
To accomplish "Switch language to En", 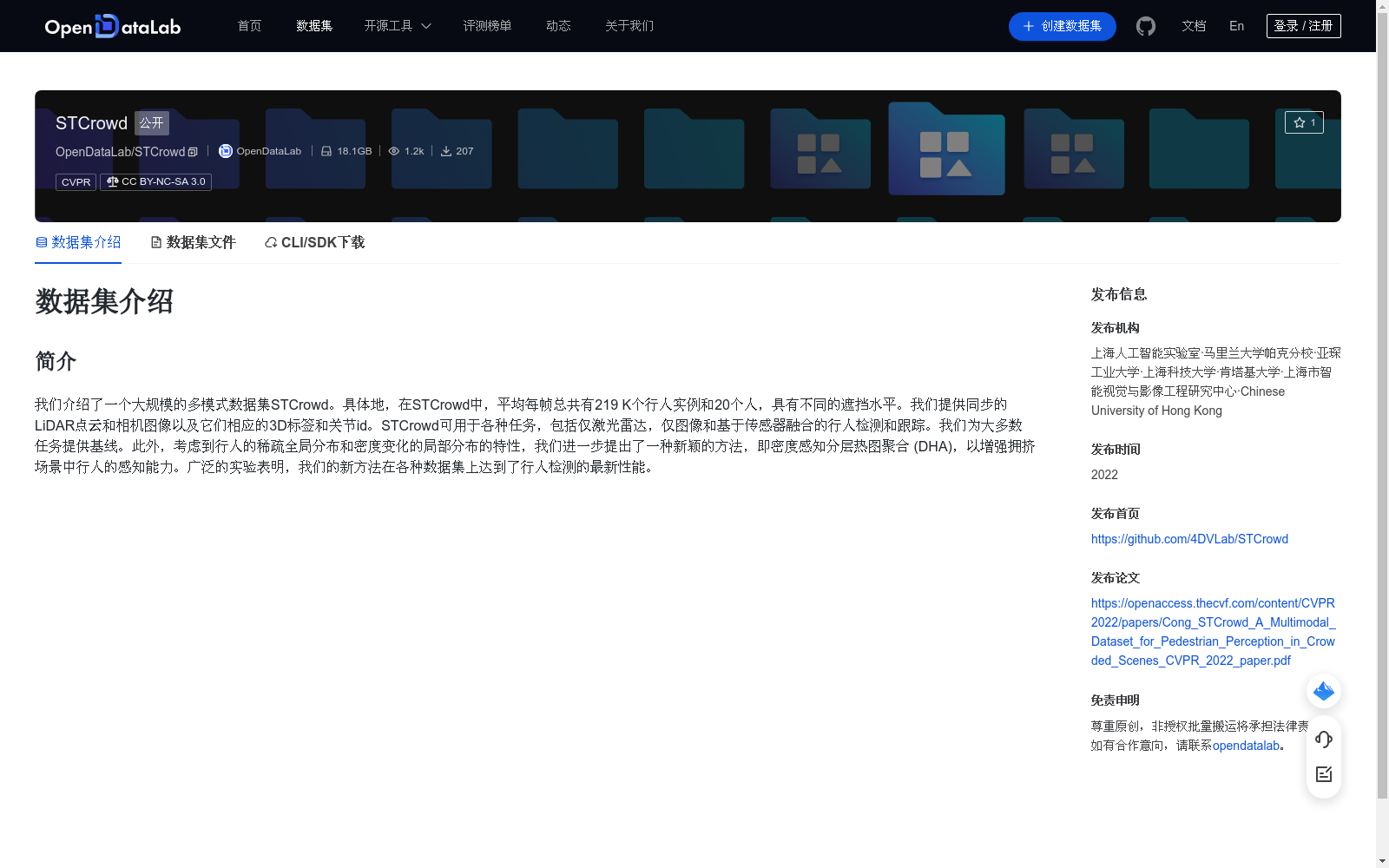I will [1237, 26].
